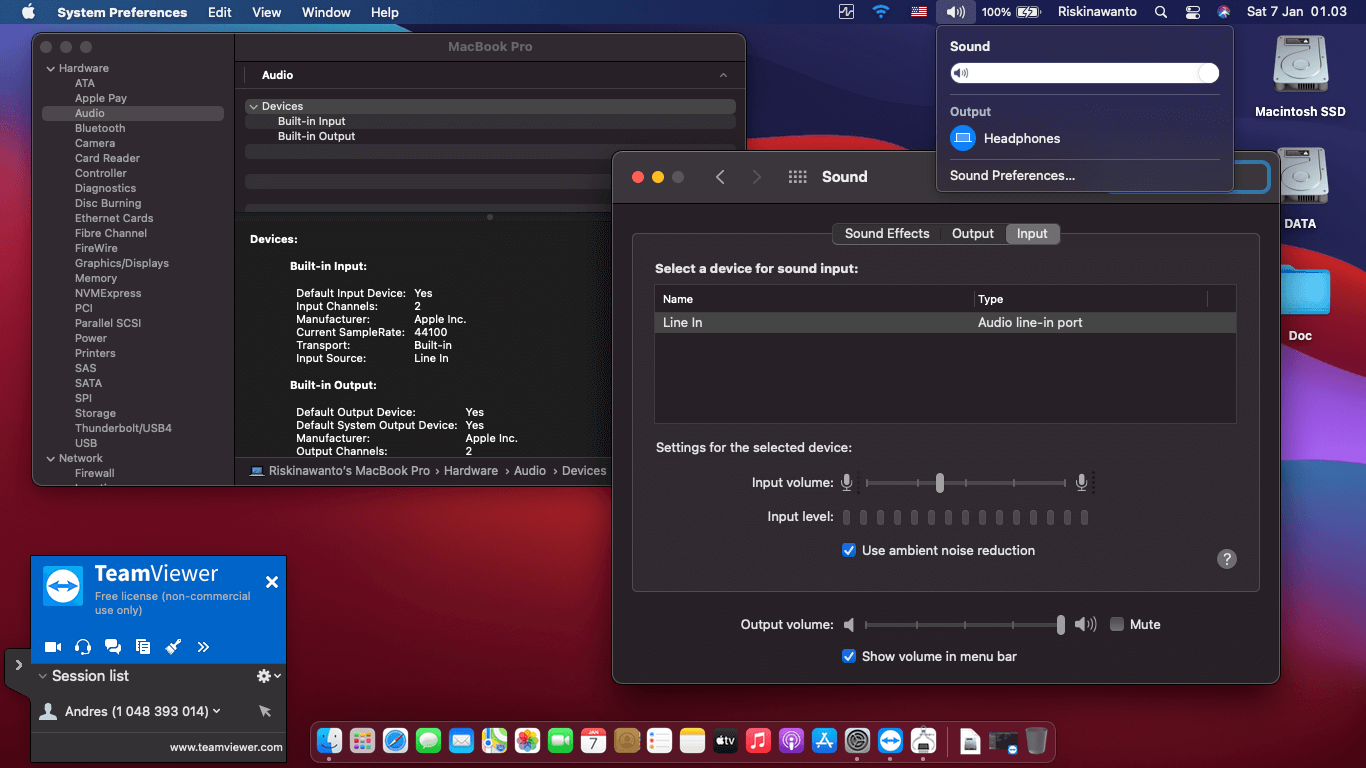Click the TeamViewer whiteboard brush icon
The image size is (1366, 768).
(x=173, y=647)
